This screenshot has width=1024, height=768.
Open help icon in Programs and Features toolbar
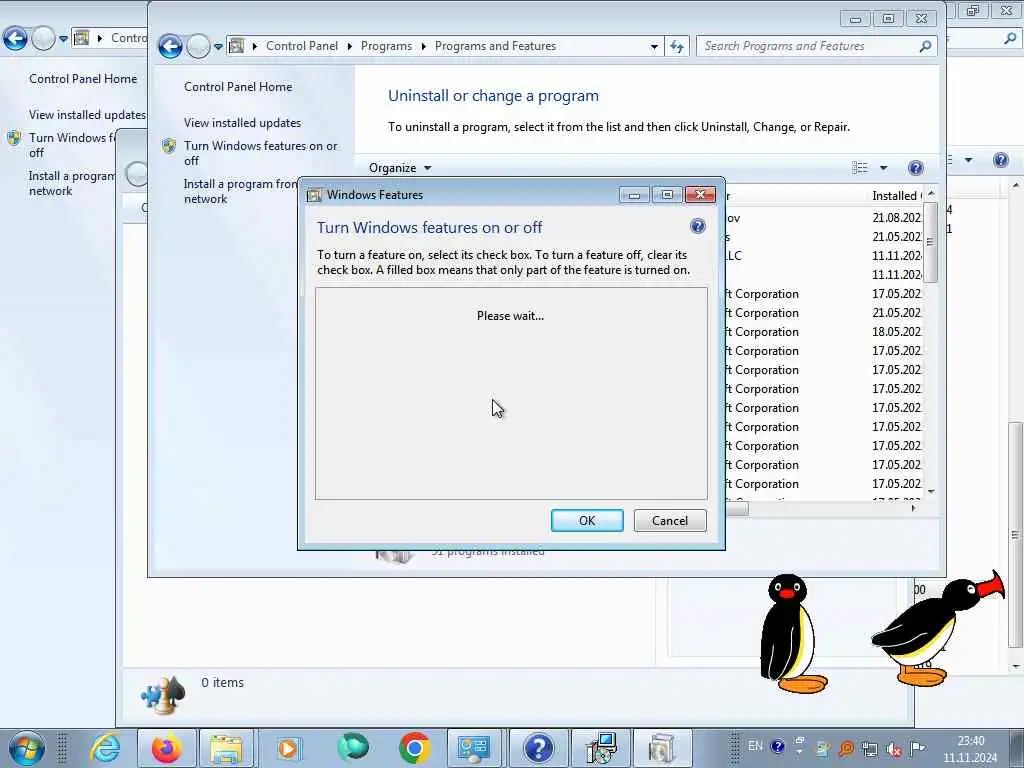click(916, 168)
